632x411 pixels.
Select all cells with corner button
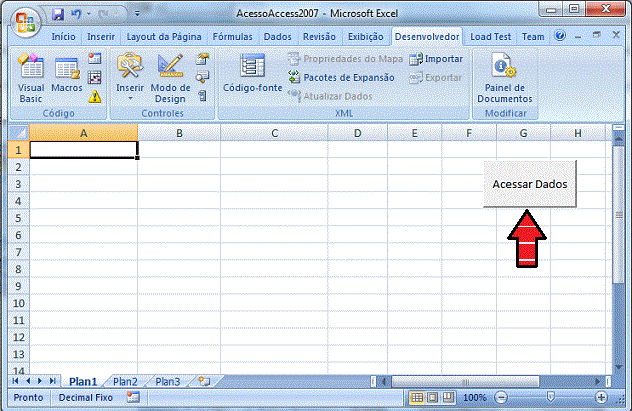(x=19, y=133)
